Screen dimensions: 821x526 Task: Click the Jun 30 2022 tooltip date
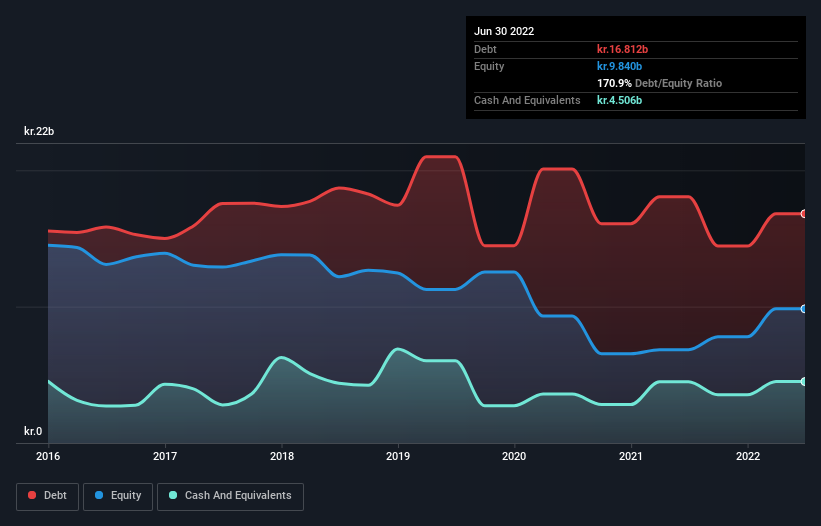tap(504, 31)
